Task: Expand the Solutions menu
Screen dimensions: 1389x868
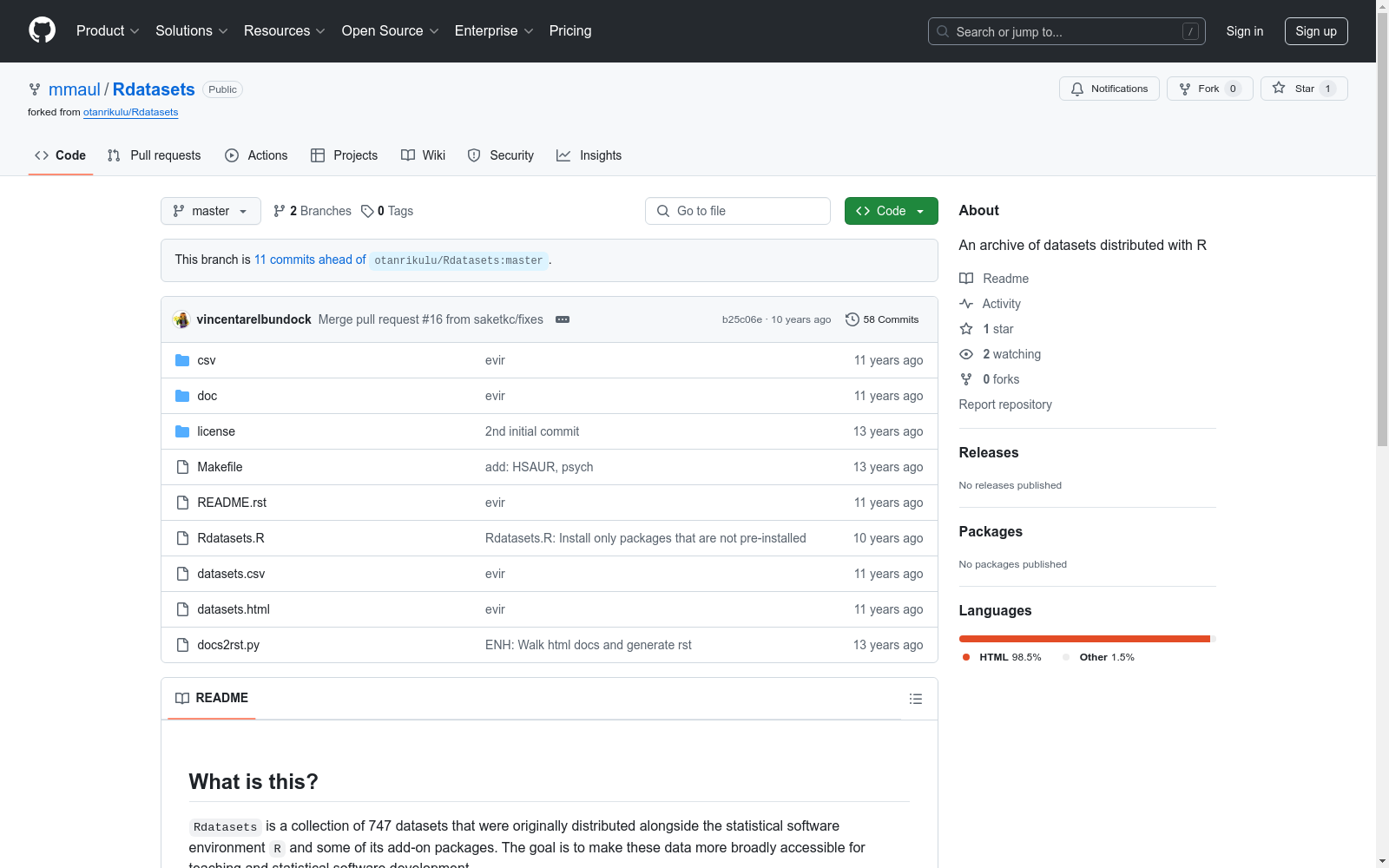Action: pyautogui.click(x=192, y=30)
